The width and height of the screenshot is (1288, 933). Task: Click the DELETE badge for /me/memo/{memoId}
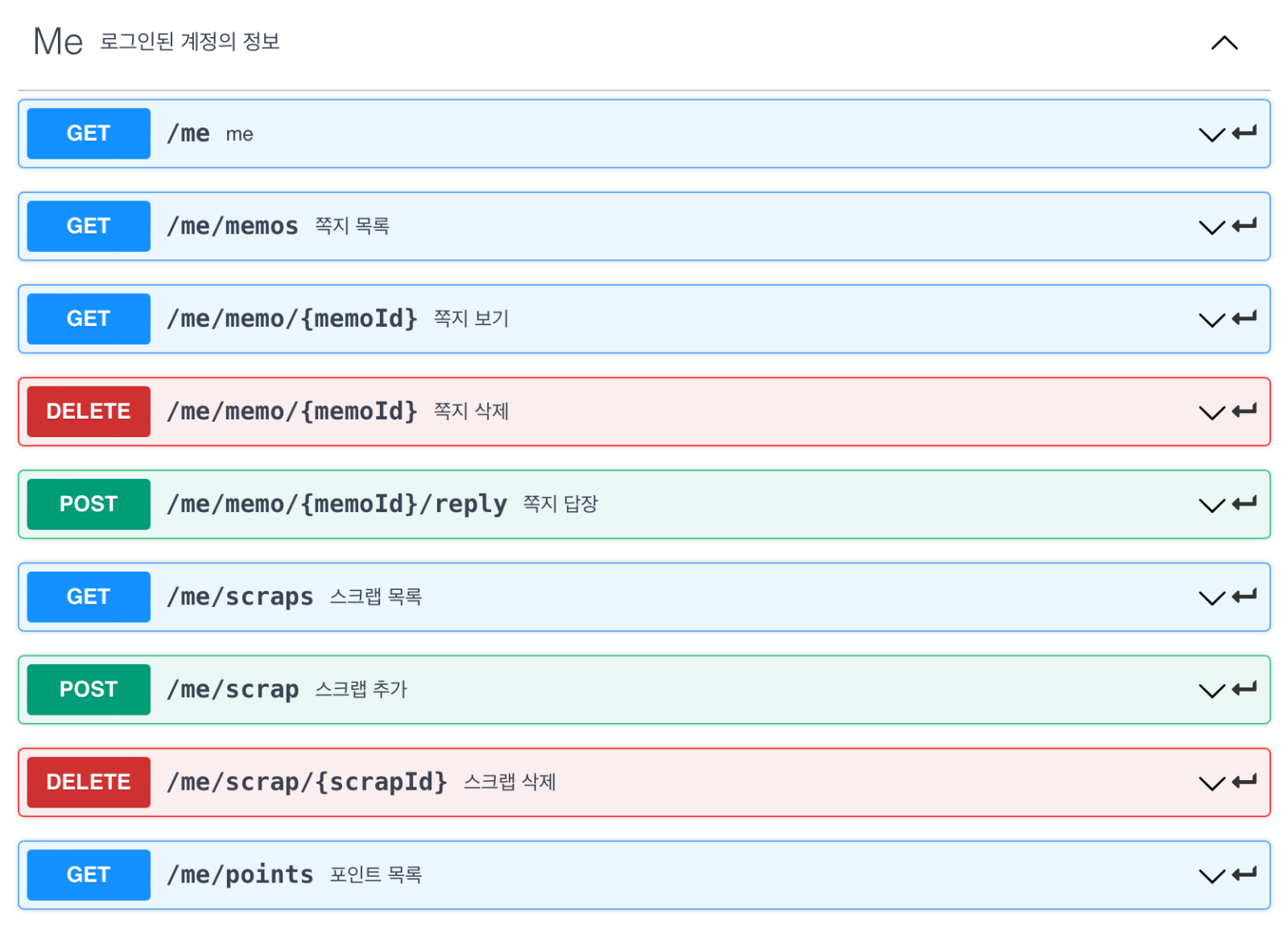click(x=89, y=411)
